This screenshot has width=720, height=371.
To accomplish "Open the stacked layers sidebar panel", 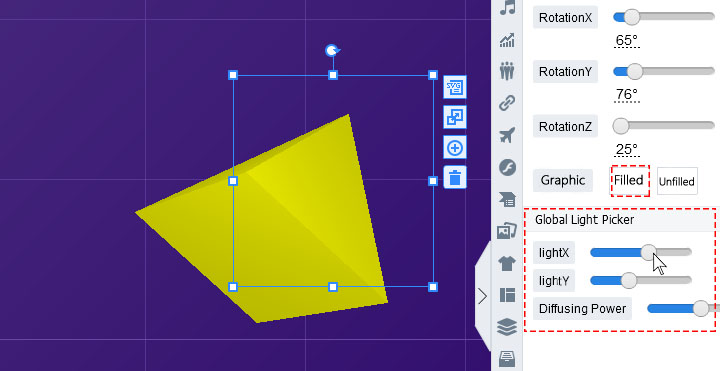I will coord(507,327).
